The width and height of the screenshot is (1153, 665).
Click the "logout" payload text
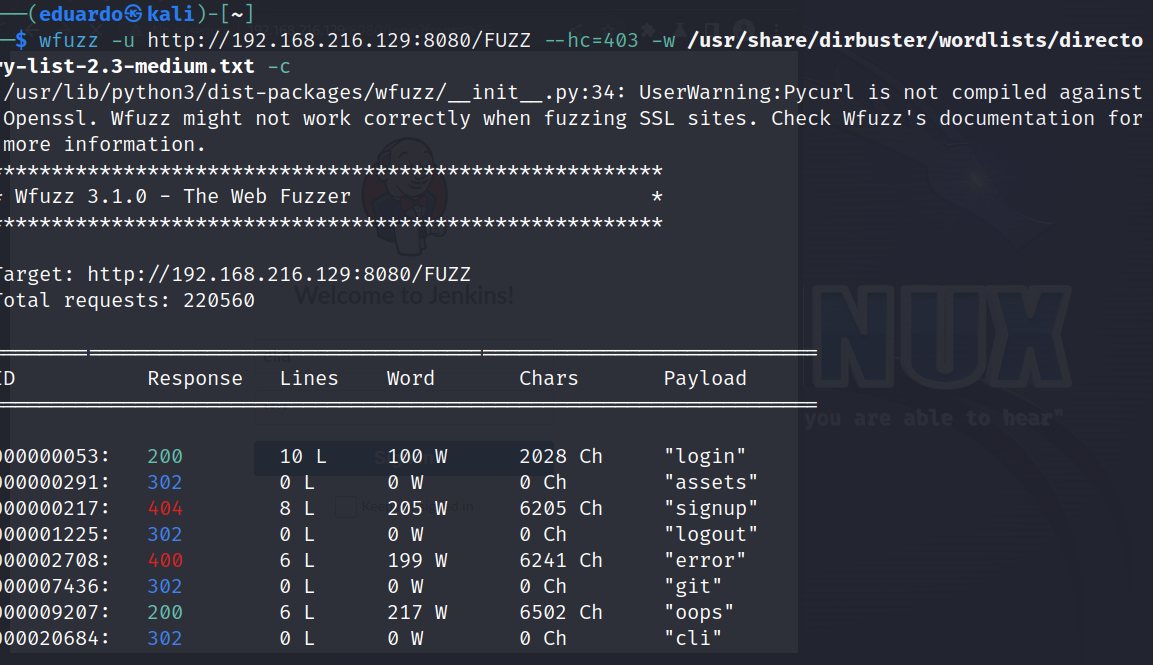[710, 535]
